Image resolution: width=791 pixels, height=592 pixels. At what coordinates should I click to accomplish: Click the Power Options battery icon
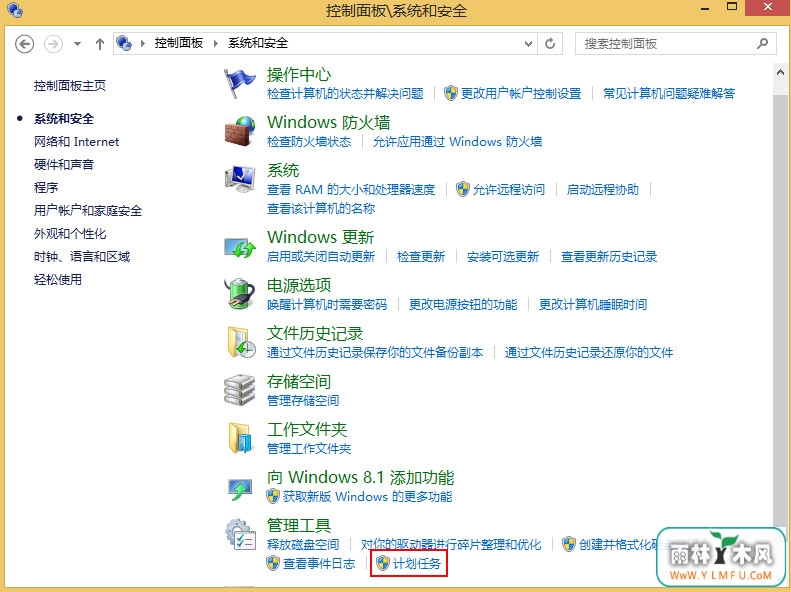click(239, 293)
